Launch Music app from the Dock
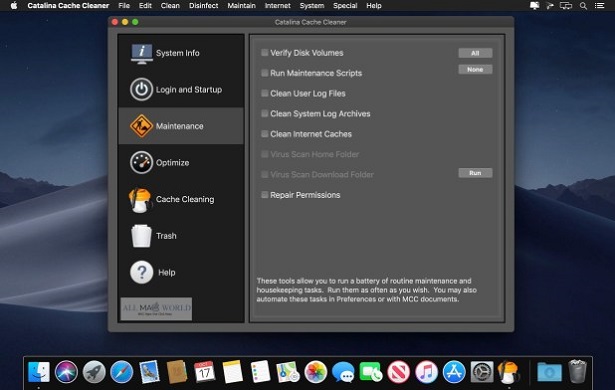This screenshot has height=390, width=615. click(426, 372)
